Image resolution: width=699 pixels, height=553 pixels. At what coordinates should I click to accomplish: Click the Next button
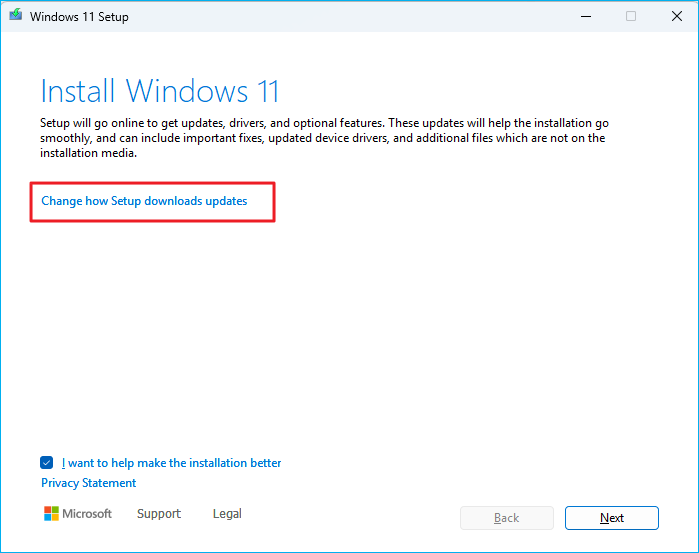point(612,518)
